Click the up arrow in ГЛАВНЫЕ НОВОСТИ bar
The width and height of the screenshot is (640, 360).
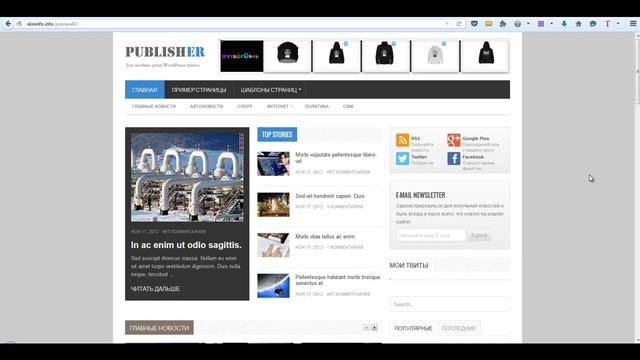tap(366, 328)
